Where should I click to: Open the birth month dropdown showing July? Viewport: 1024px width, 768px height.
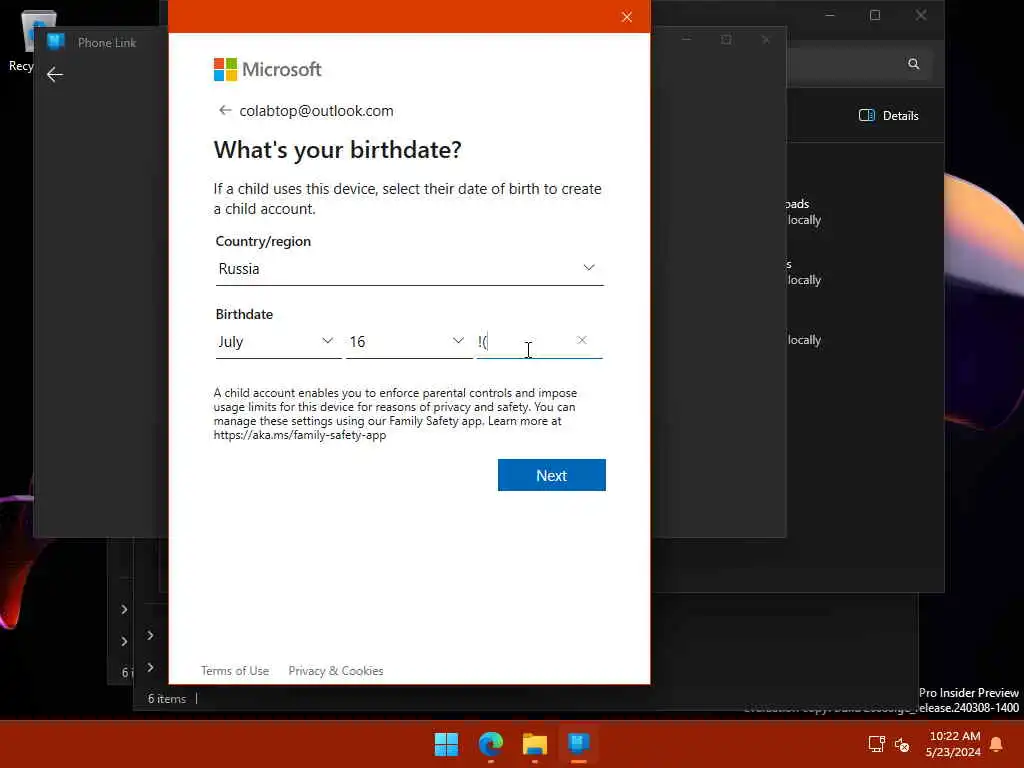pyautogui.click(x=278, y=342)
